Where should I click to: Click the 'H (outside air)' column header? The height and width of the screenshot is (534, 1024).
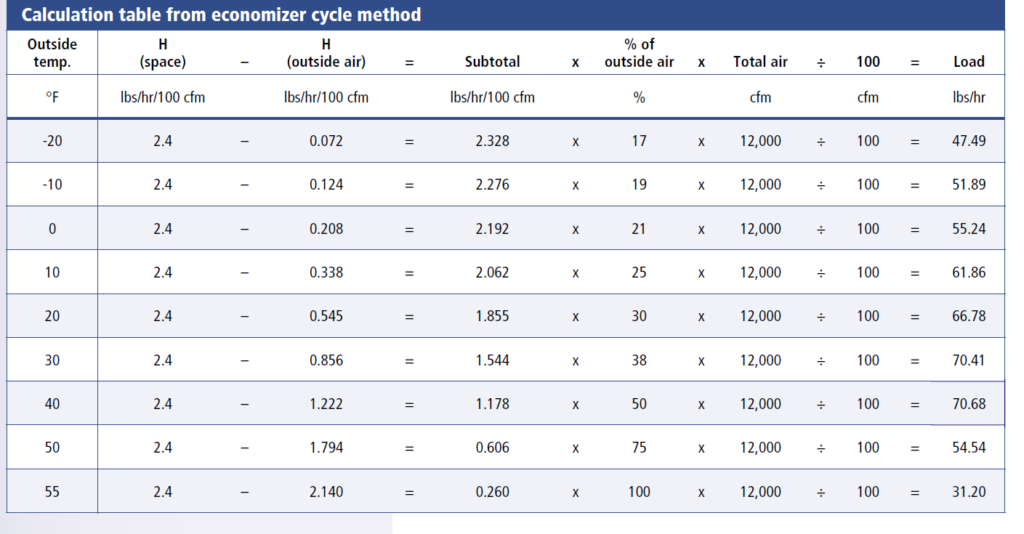[326, 53]
